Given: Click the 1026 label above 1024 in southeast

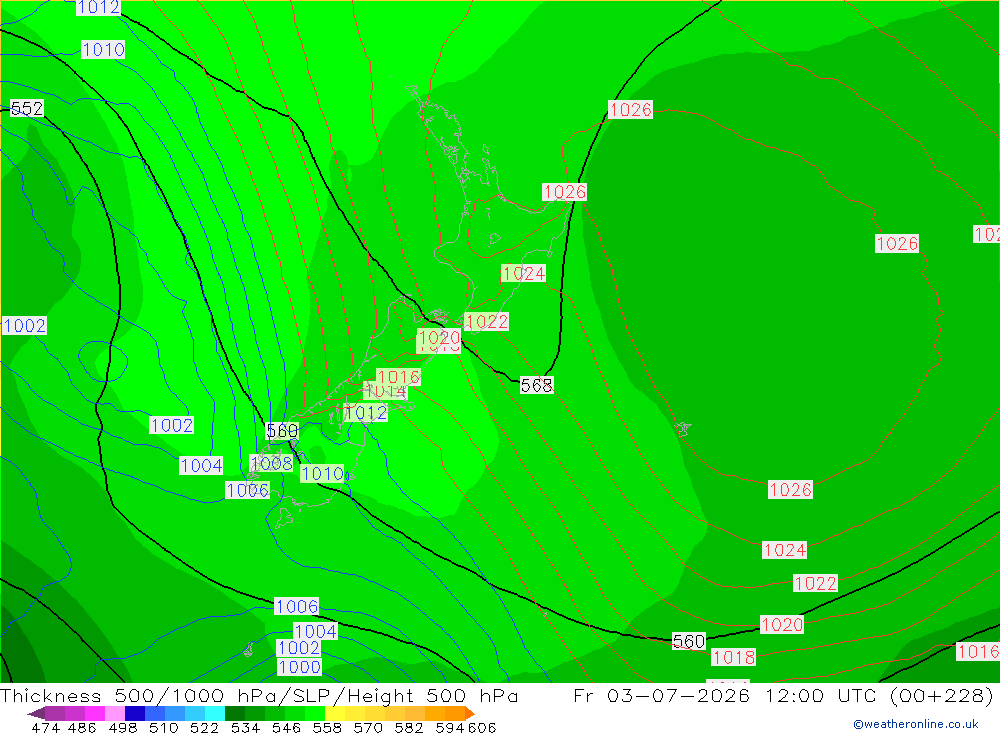Looking at the screenshot, I should point(790,490).
